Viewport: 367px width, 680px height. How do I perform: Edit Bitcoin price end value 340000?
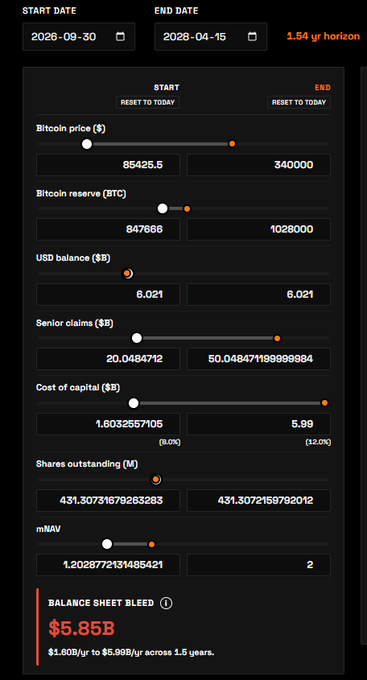coord(259,165)
